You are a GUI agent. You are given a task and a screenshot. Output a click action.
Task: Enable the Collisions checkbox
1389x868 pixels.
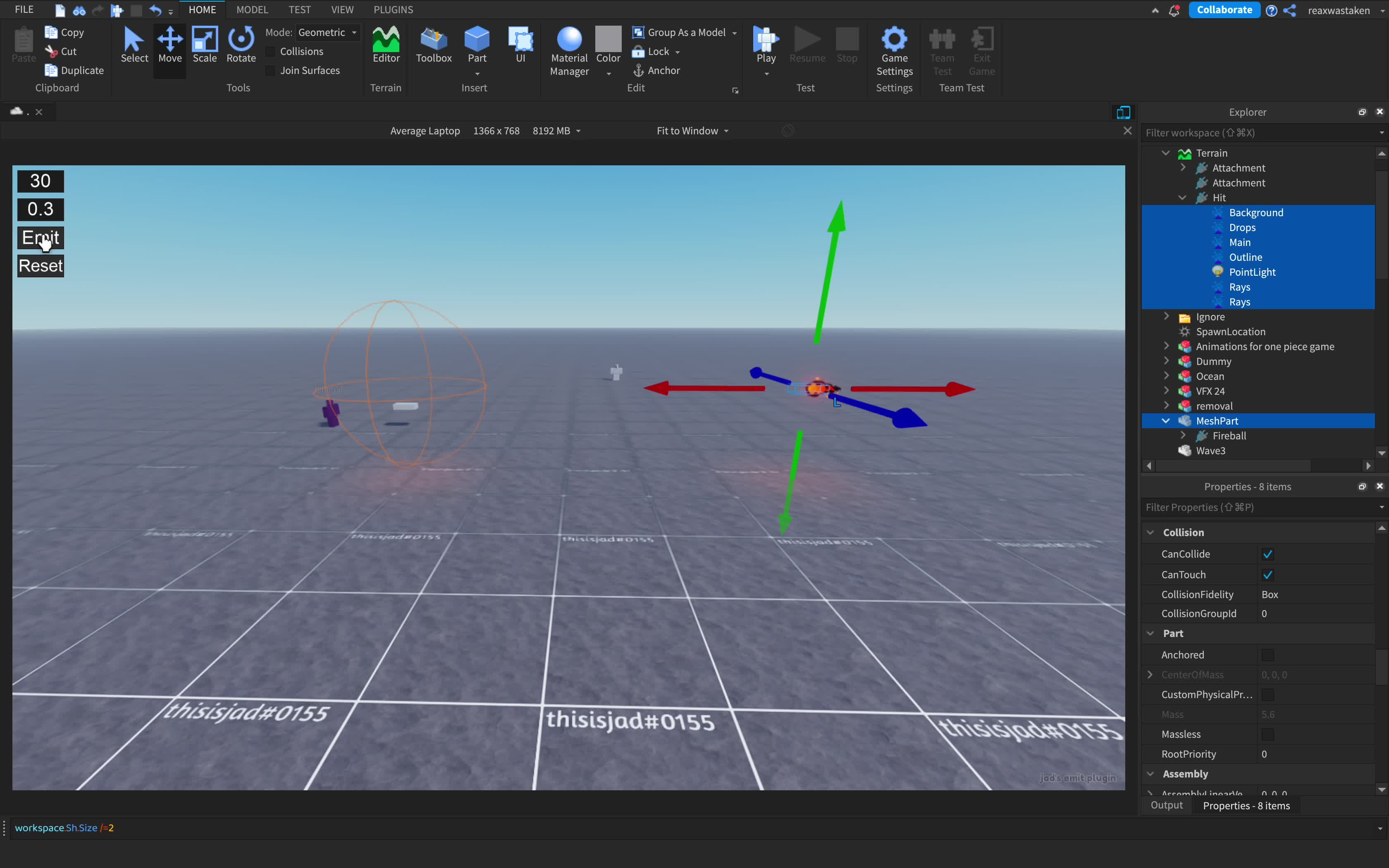271,52
